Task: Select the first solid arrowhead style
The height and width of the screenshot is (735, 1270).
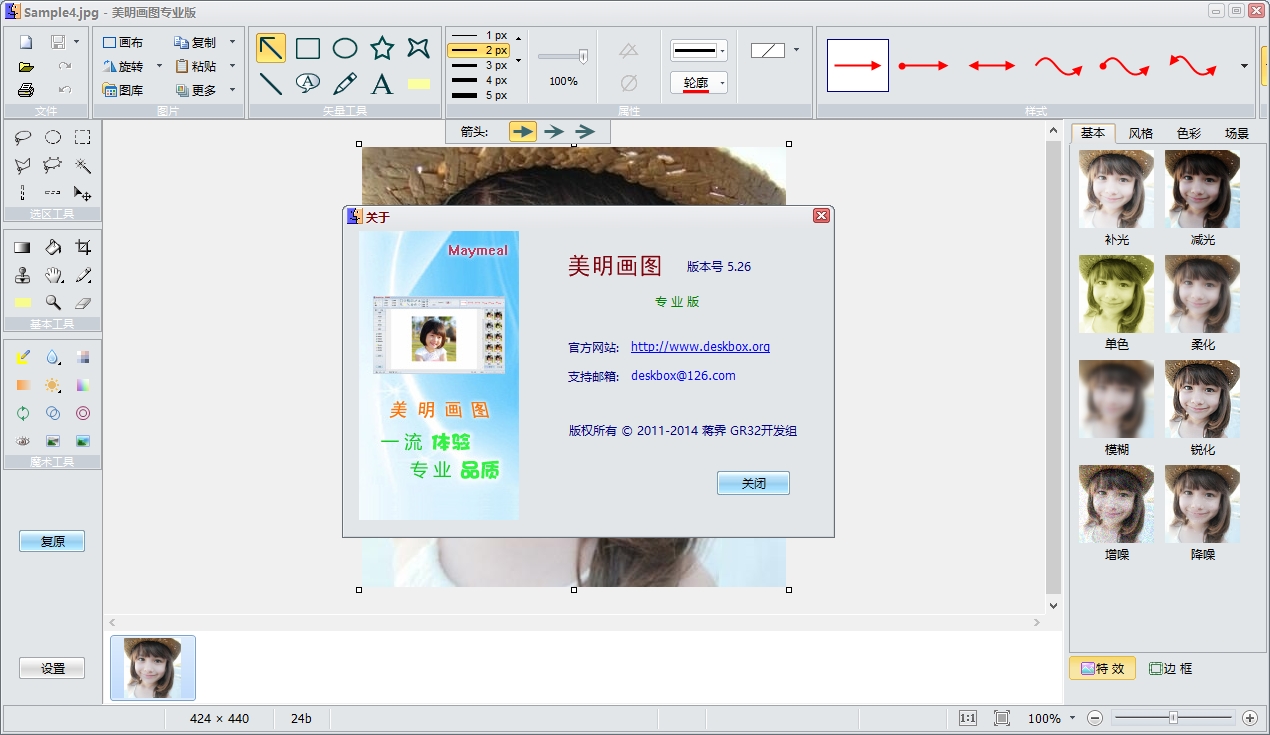Action: (x=523, y=131)
